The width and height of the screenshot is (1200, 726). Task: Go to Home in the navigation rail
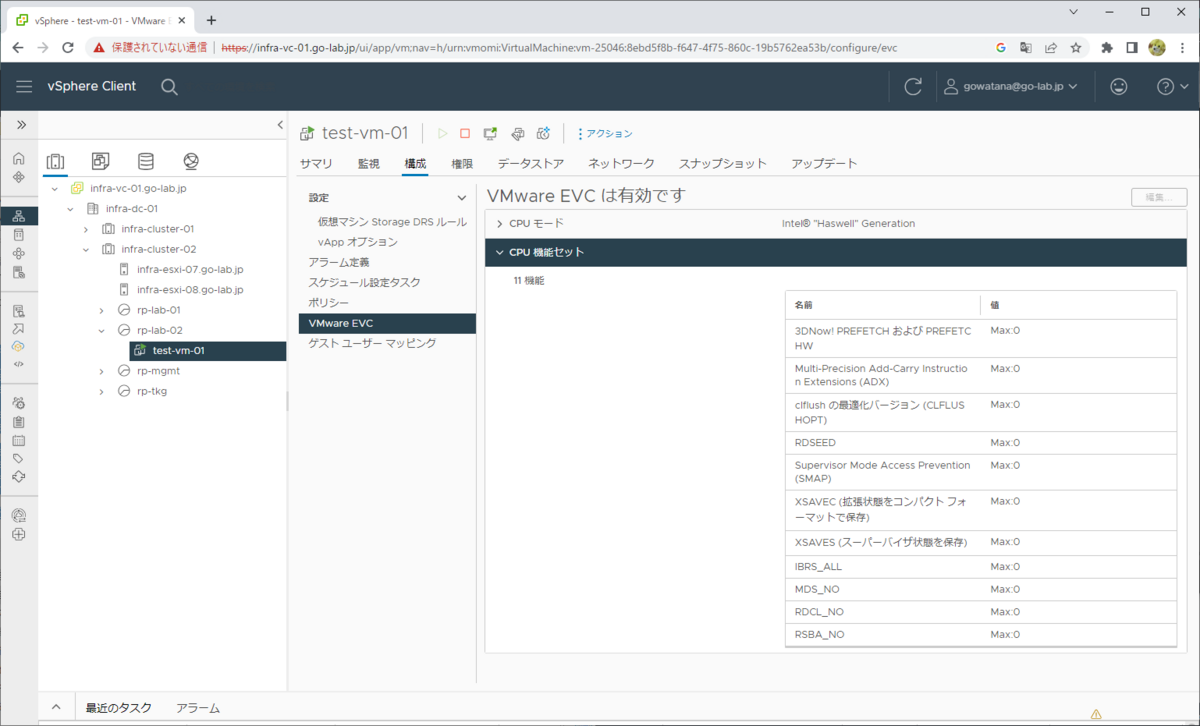[19, 158]
